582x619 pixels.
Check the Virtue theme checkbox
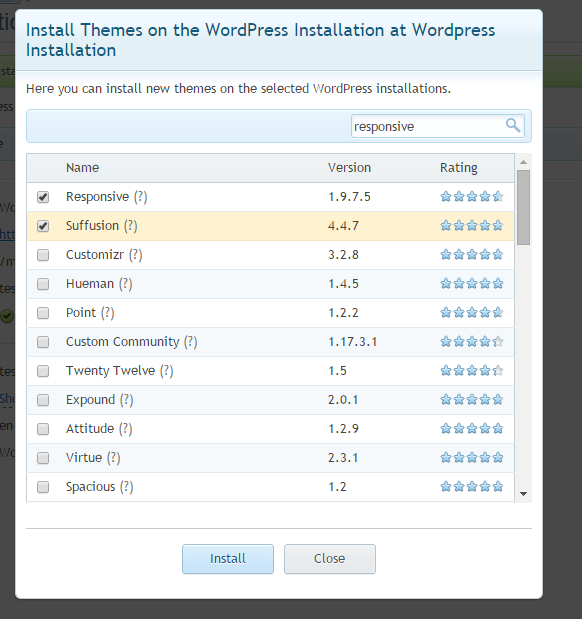(x=43, y=458)
